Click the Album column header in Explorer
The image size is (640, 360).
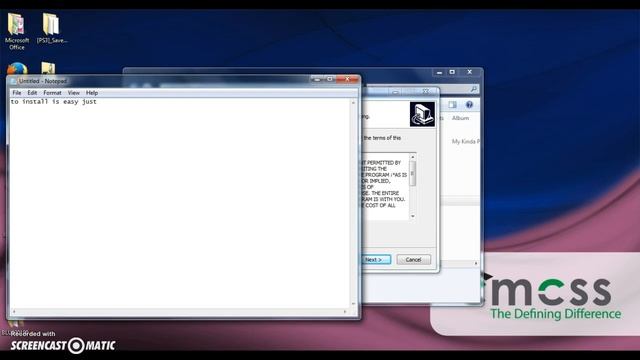(x=460, y=118)
